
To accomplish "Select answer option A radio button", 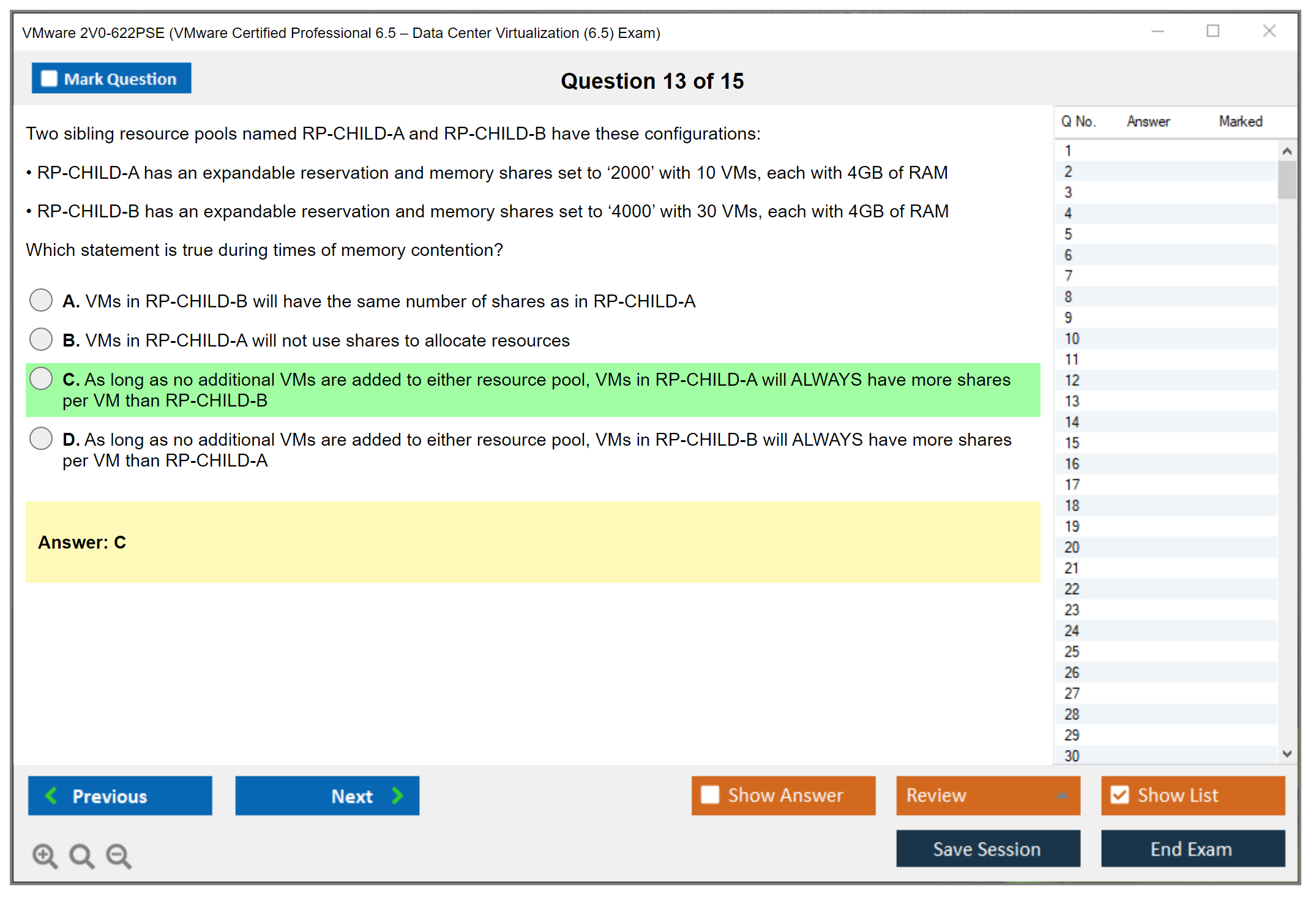I will (x=41, y=300).
